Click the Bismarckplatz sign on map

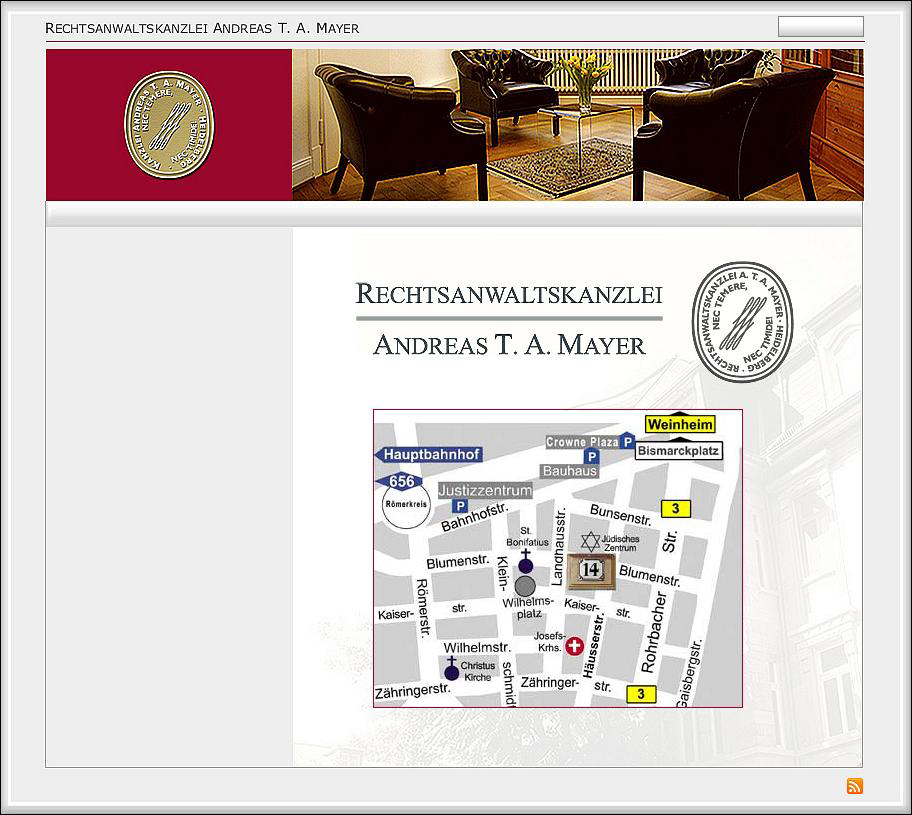[x=678, y=451]
